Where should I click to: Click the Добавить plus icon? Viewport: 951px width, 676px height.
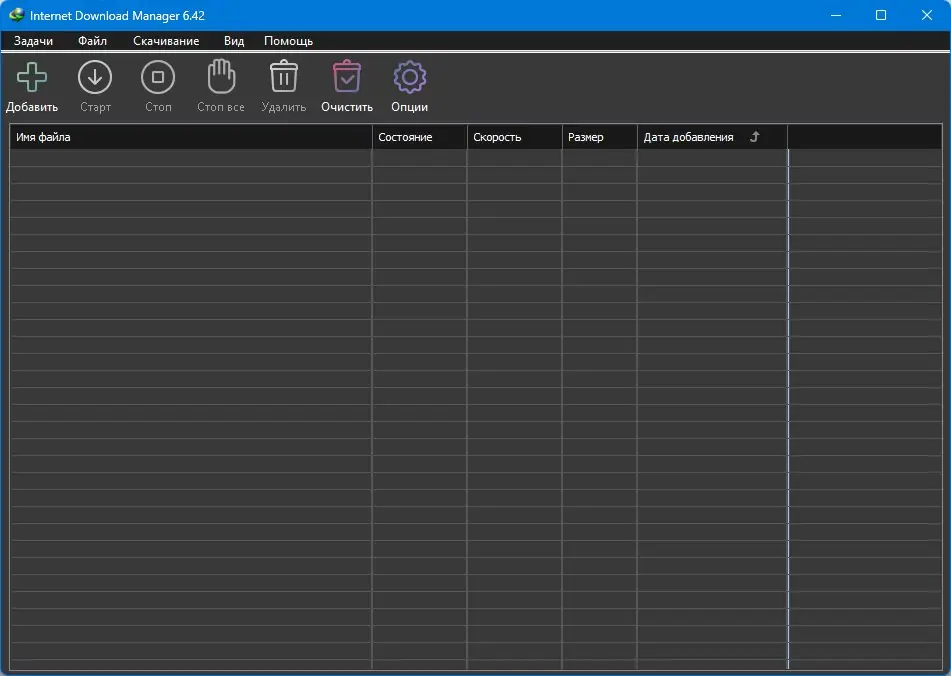pyautogui.click(x=32, y=77)
